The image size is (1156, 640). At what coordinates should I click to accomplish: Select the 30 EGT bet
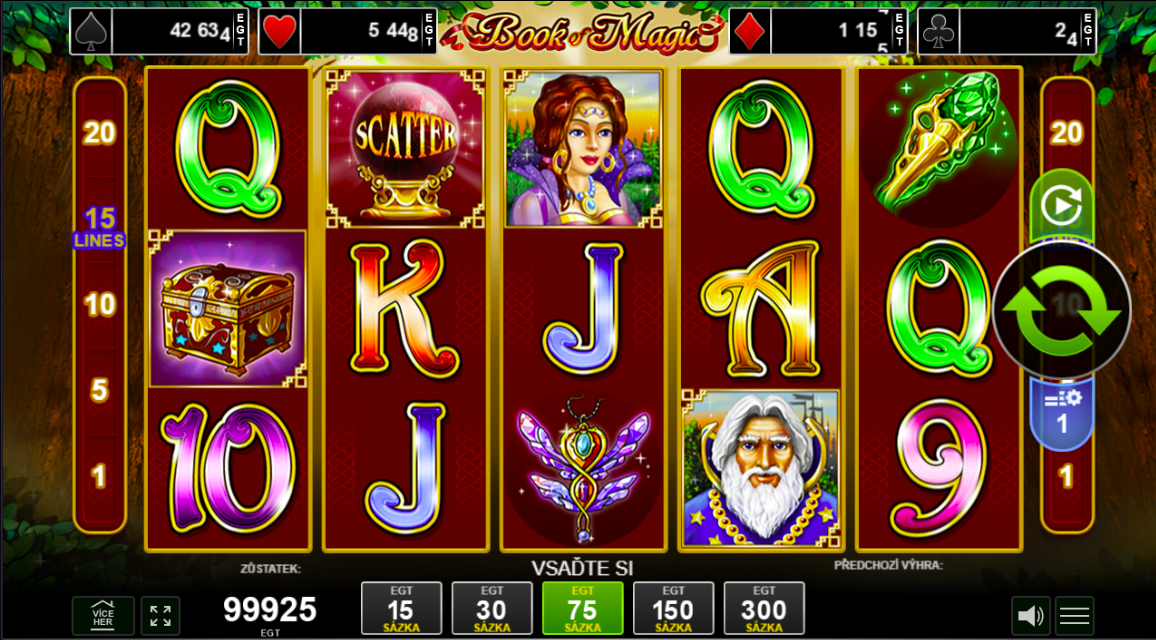pyautogui.click(x=492, y=608)
